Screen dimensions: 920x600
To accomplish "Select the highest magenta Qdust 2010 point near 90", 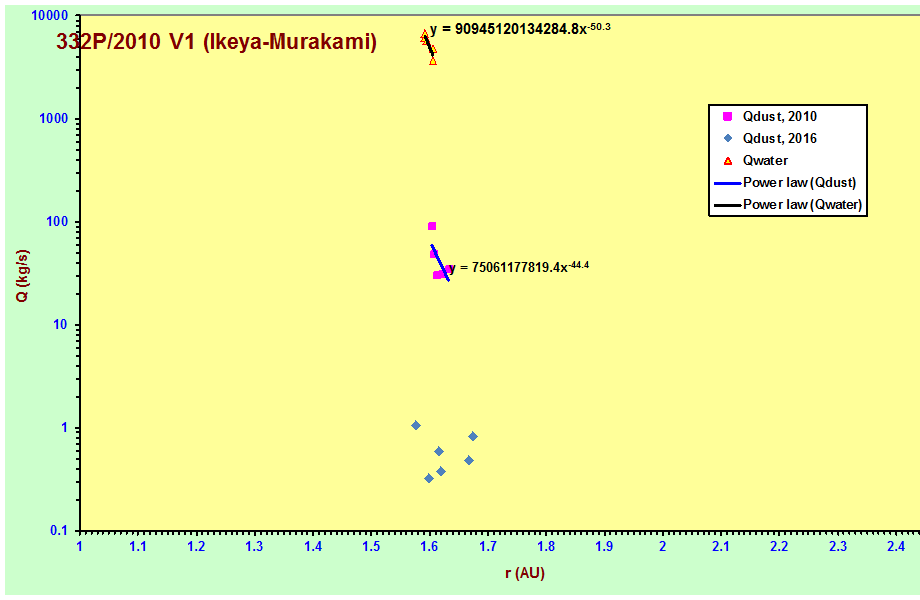I will (432, 226).
